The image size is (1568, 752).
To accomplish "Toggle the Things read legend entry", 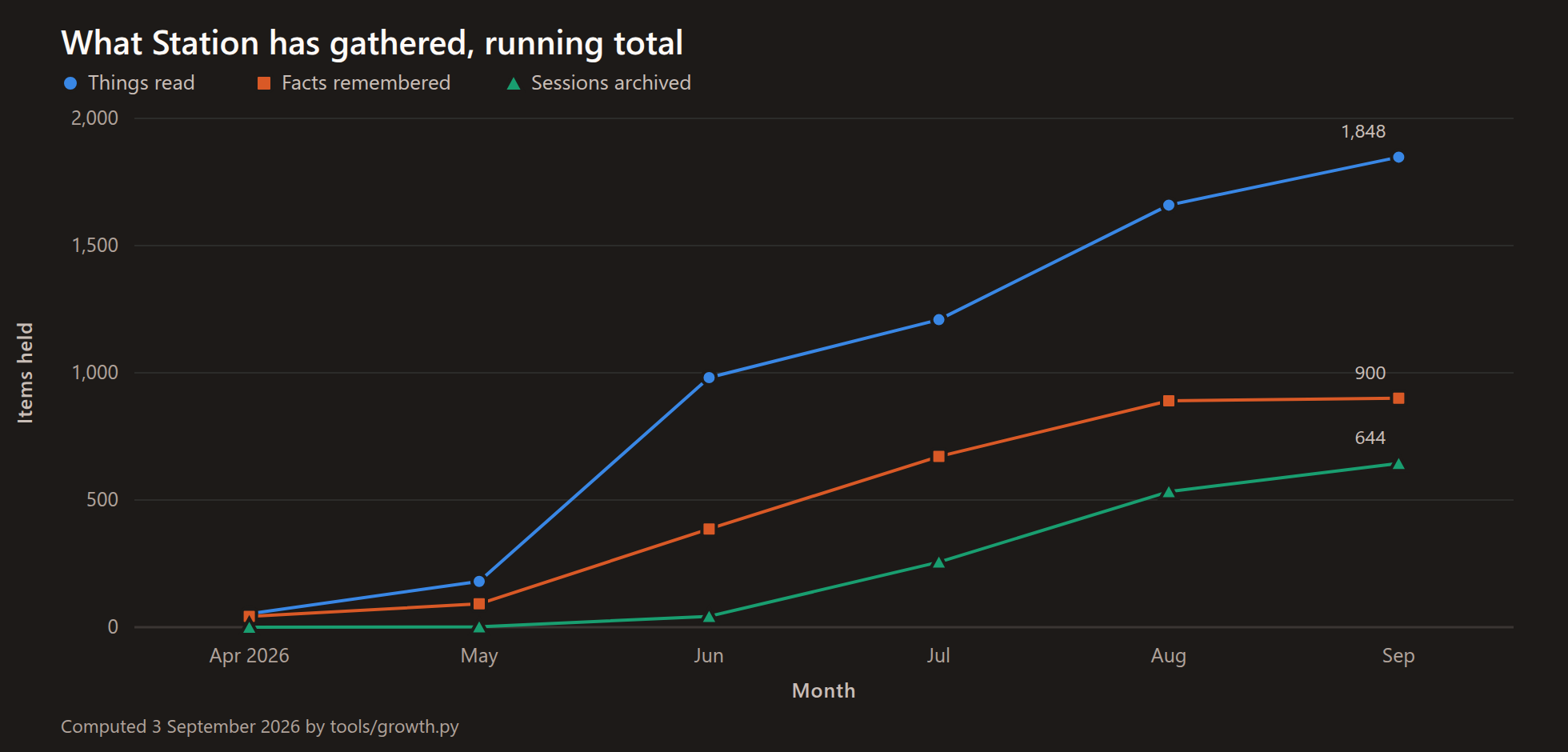I will click(x=129, y=83).
